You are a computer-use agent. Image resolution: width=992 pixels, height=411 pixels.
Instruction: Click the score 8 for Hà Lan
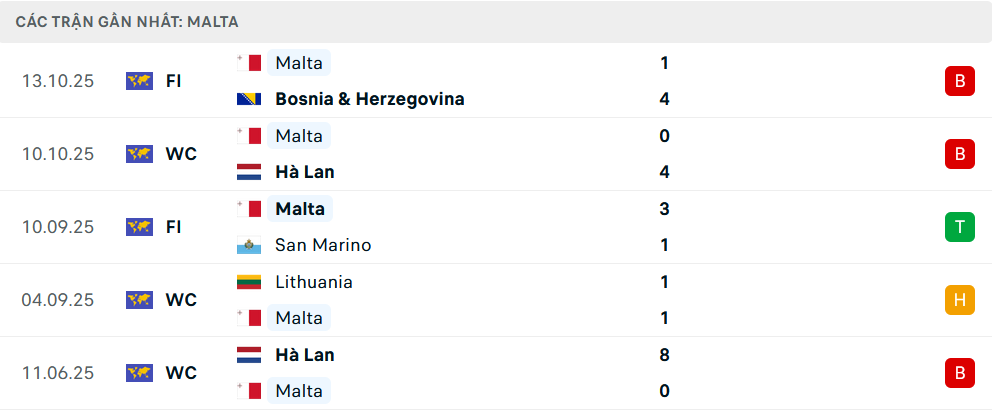click(665, 355)
